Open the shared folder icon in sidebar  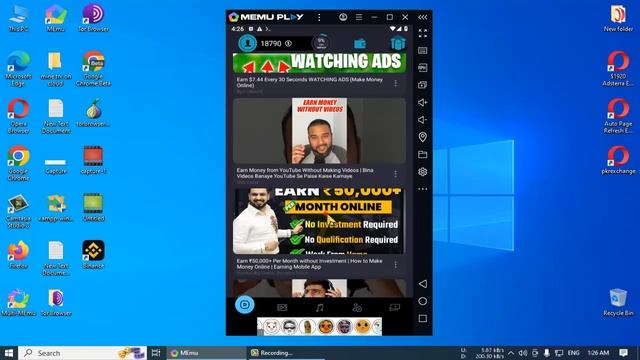(423, 154)
